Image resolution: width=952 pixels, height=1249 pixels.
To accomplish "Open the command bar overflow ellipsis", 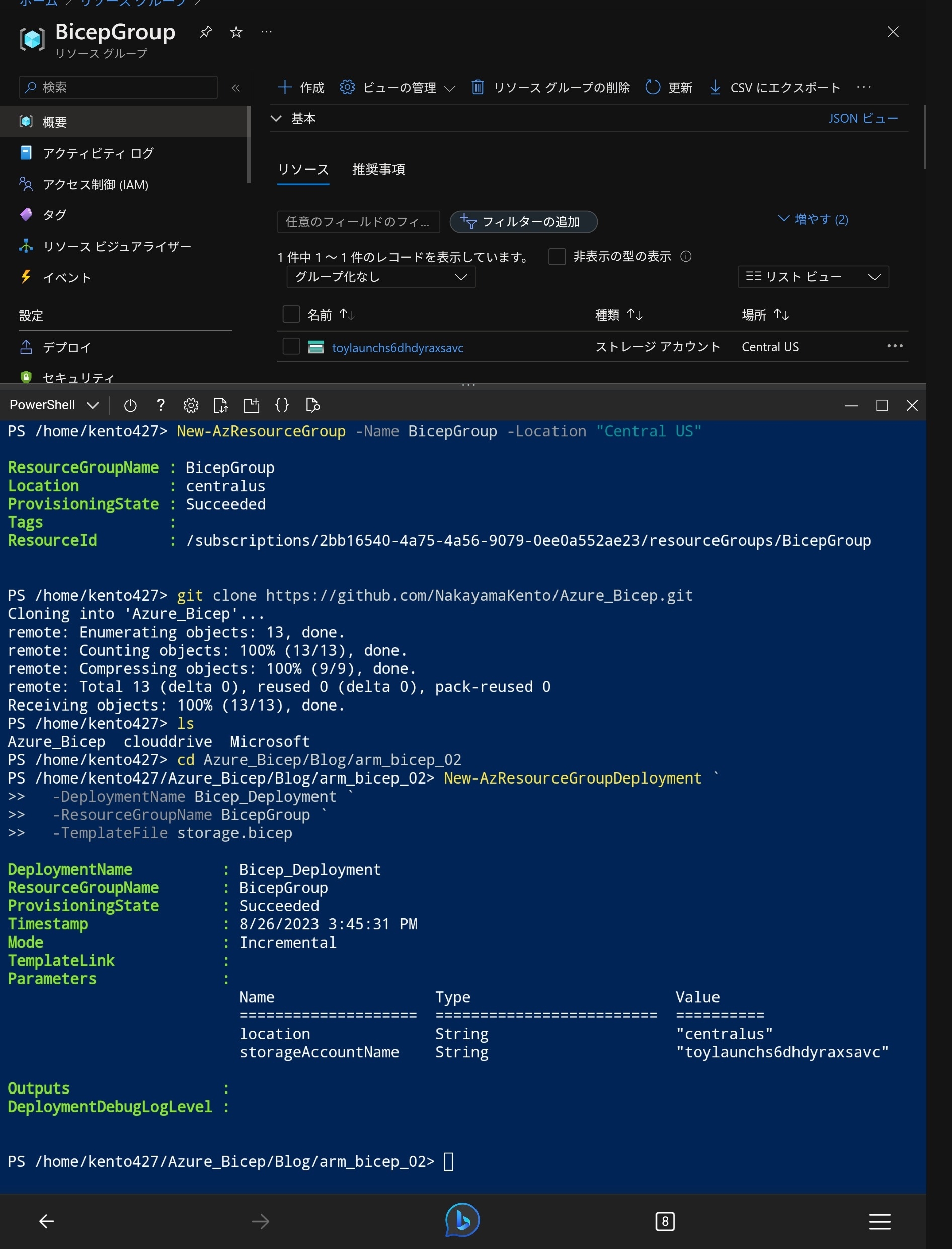I will coord(864,87).
